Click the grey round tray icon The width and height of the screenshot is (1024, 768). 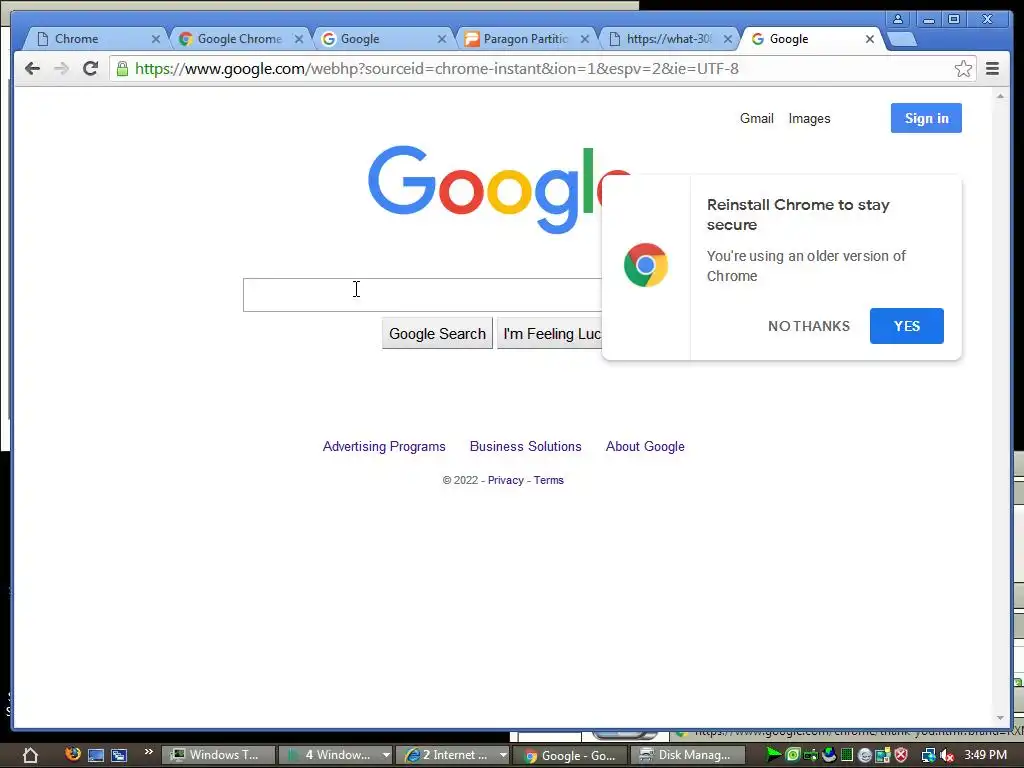click(865, 755)
